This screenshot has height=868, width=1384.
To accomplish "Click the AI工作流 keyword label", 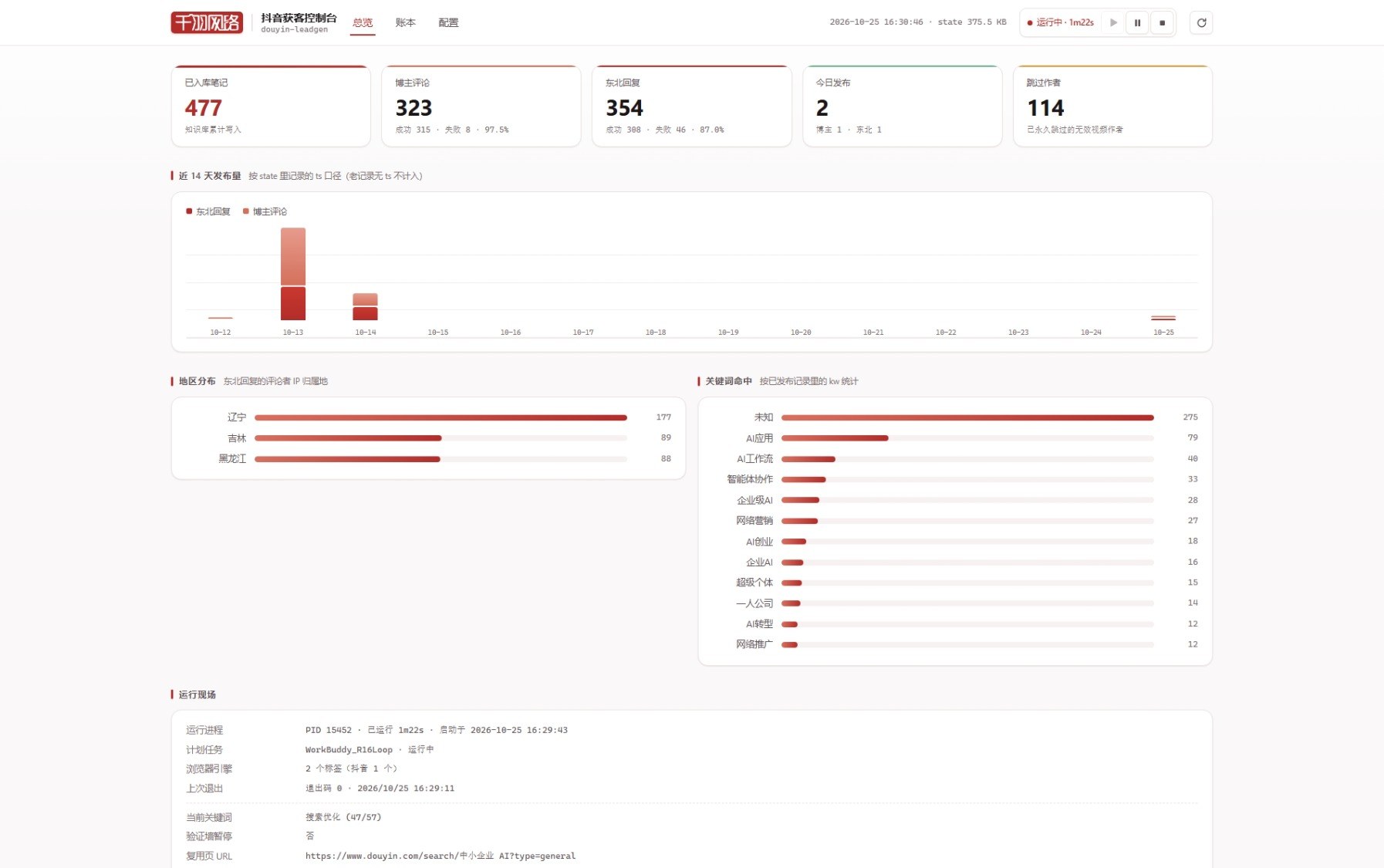I will click(754, 459).
